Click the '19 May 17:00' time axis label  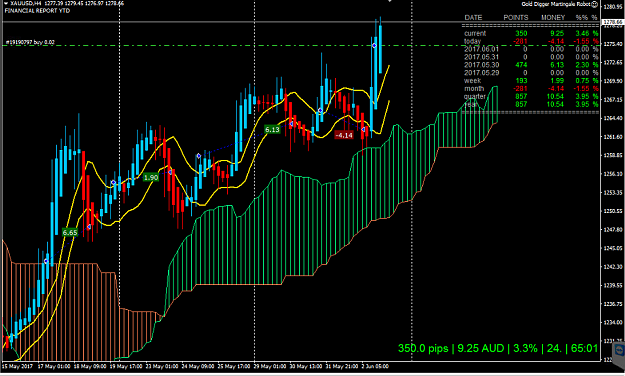coord(126,366)
